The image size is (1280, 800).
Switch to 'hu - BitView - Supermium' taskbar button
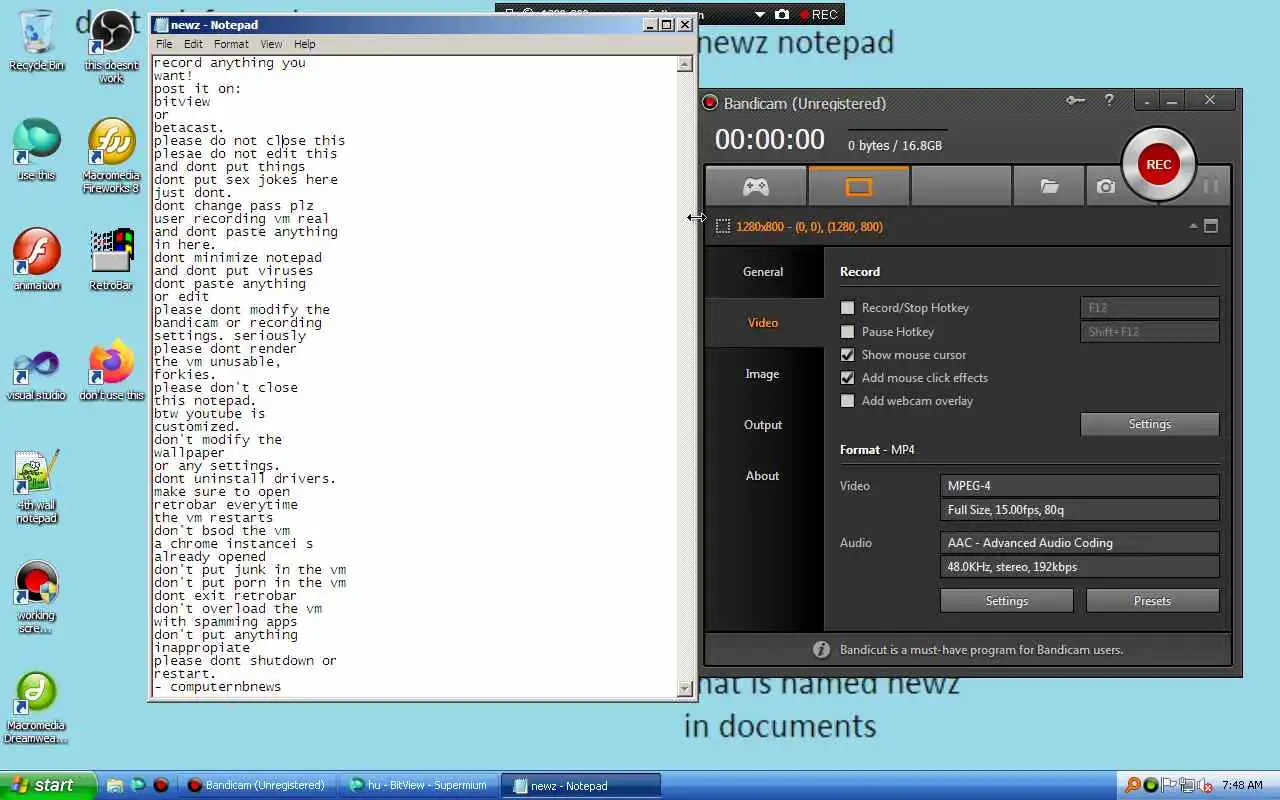(x=417, y=785)
